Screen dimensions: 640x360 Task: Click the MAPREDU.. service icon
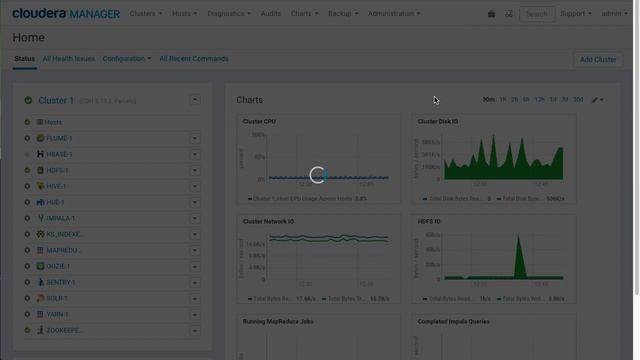(40, 250)
